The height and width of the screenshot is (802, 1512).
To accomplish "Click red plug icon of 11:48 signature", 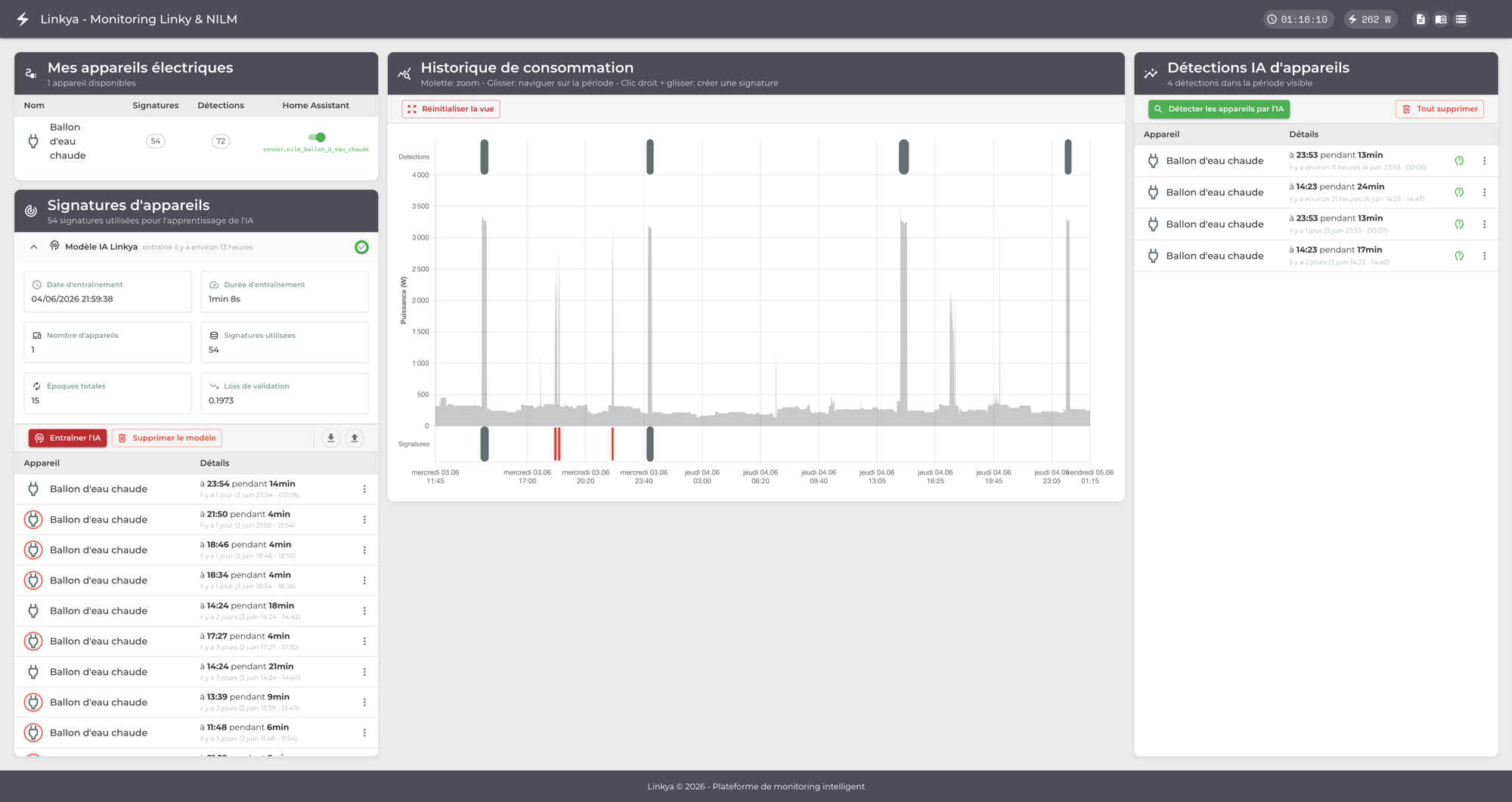I will 33,733.
